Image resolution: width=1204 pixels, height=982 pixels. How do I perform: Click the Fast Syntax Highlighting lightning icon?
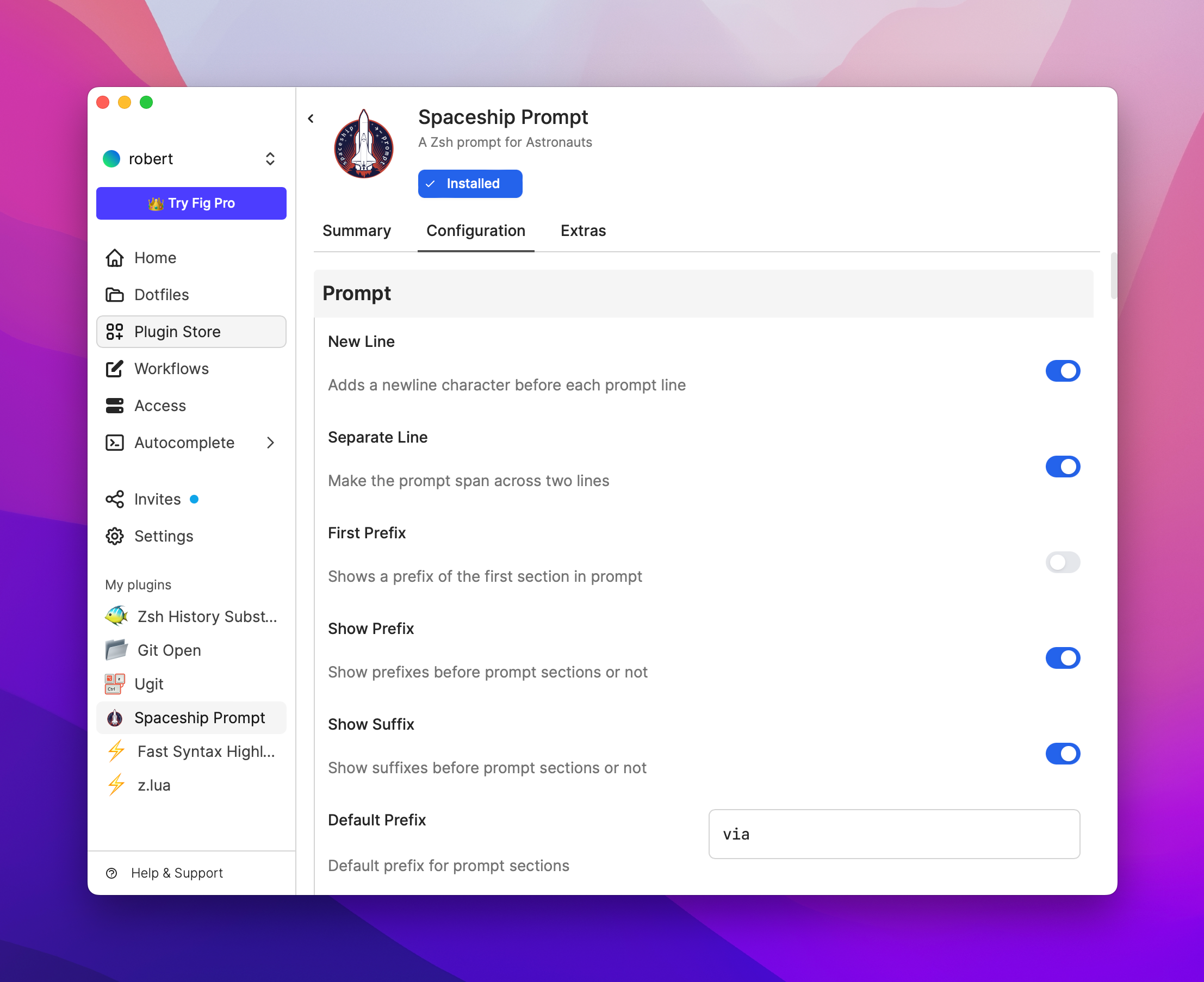click(x=116, y=751)
